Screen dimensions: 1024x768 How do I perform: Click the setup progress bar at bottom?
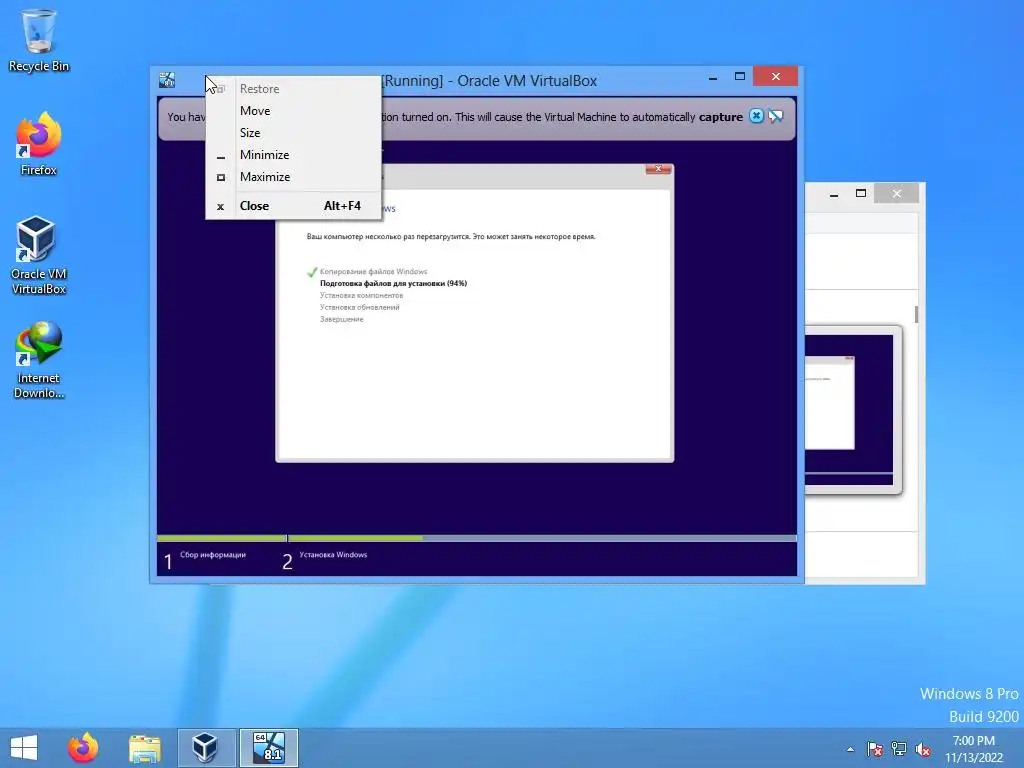[x=477, y=539]
